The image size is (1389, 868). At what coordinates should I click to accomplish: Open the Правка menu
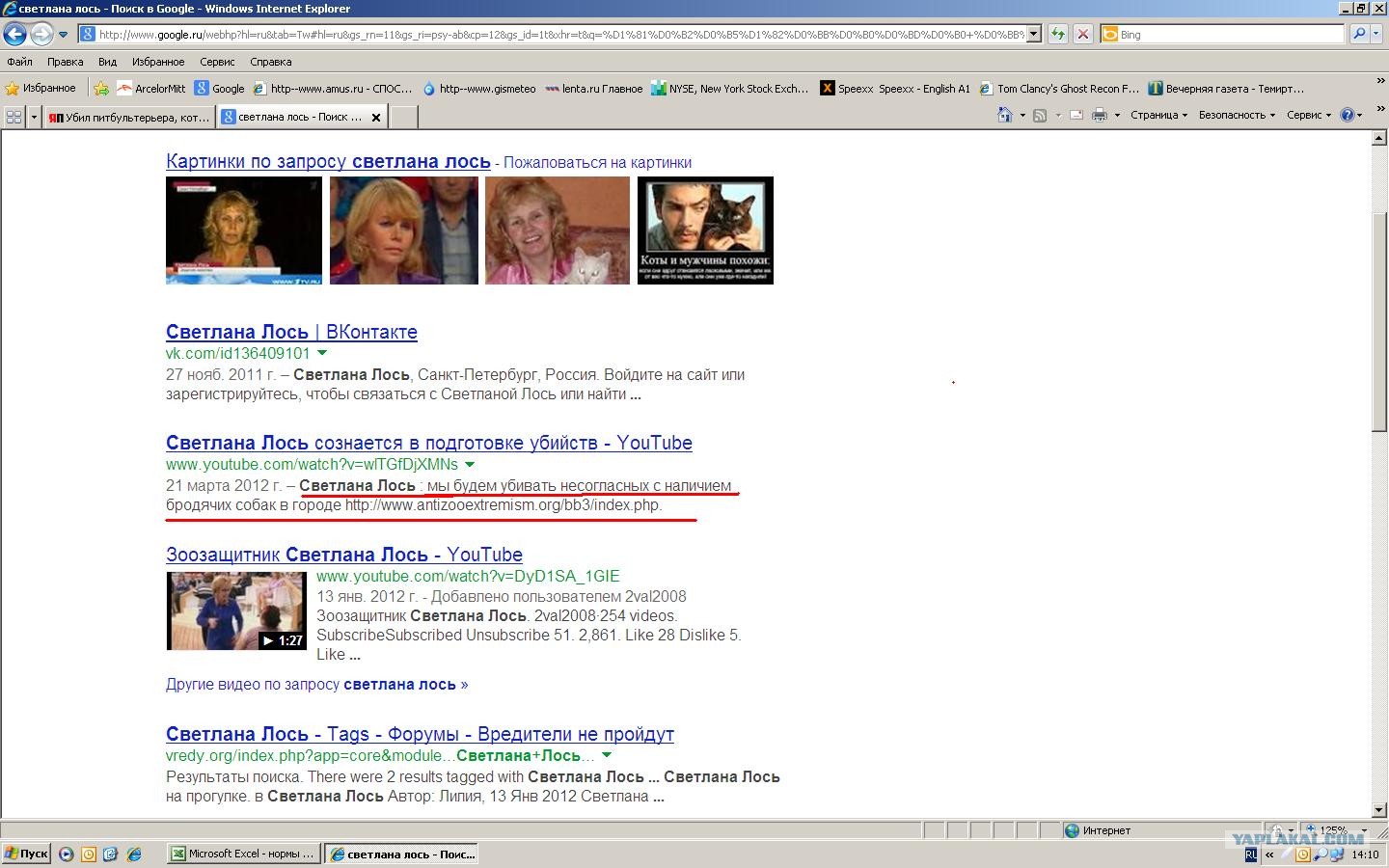coord(65,62)
